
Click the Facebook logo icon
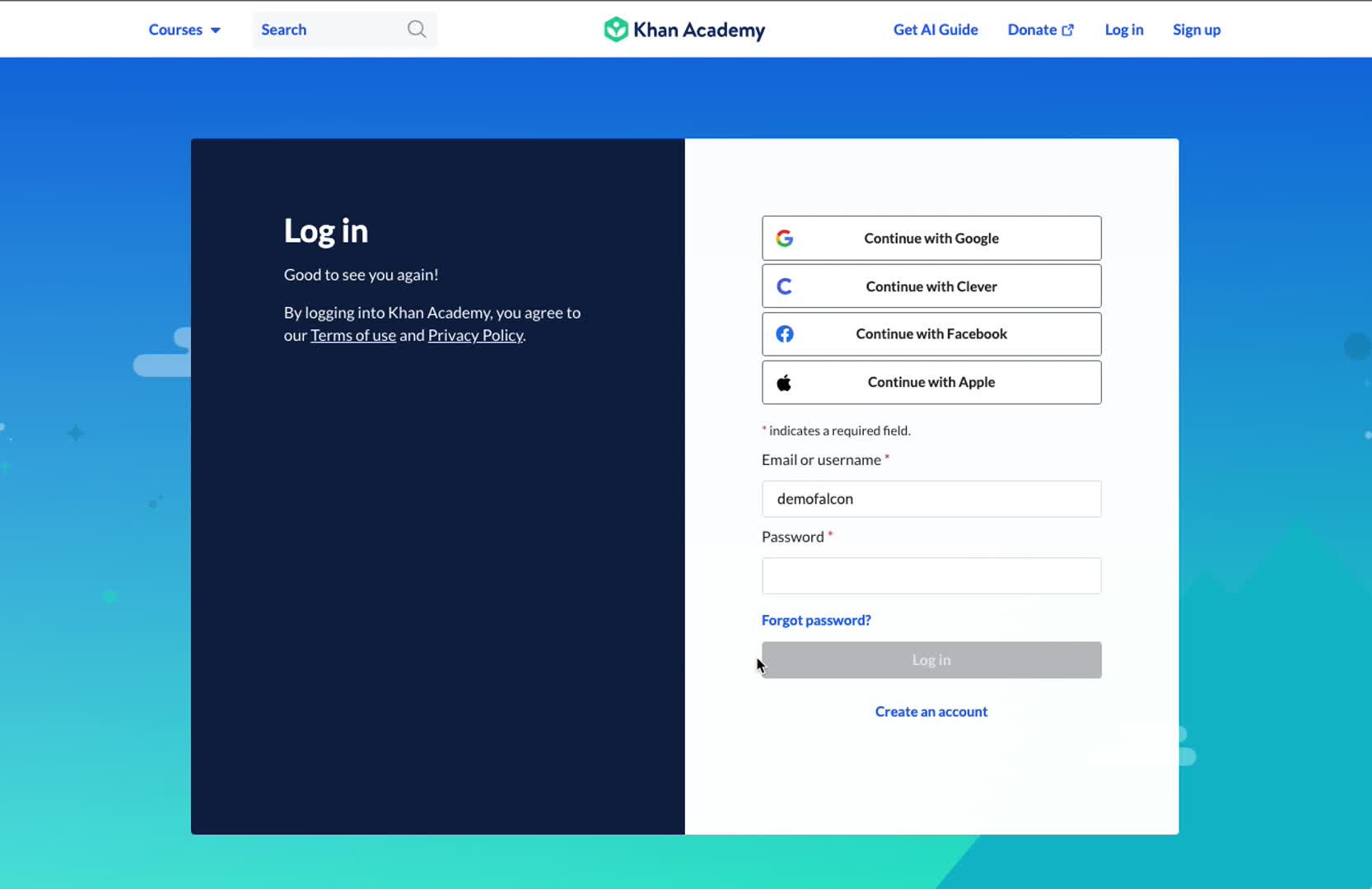pyautogui.click(x=784, y=334)
